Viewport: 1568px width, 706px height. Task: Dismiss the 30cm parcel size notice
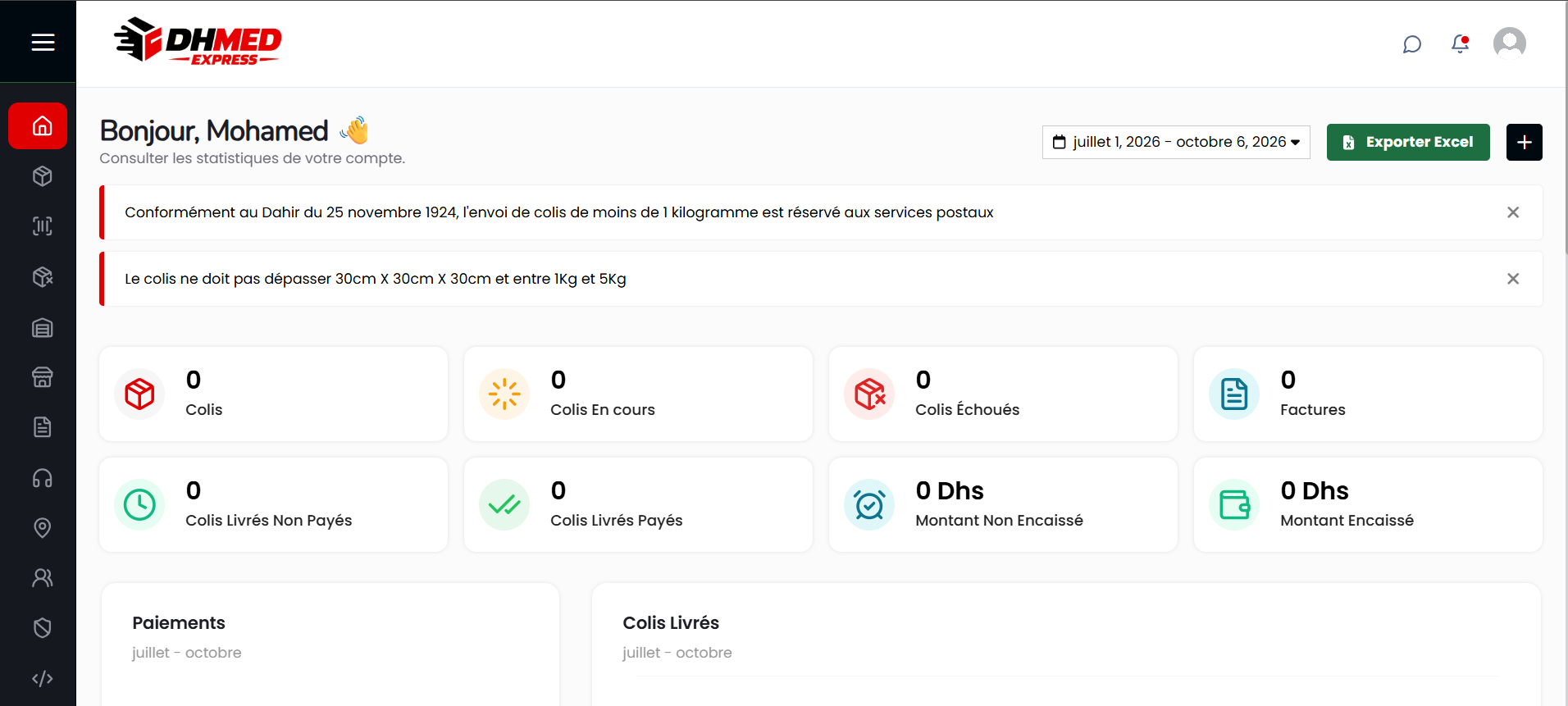(1513, 279)
